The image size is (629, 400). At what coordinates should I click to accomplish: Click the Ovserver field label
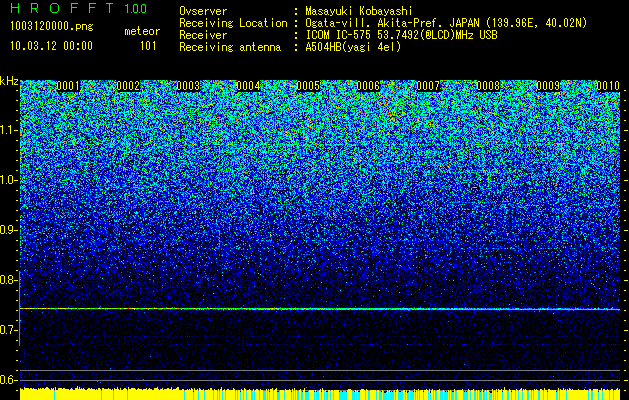(x=203, y=11)
